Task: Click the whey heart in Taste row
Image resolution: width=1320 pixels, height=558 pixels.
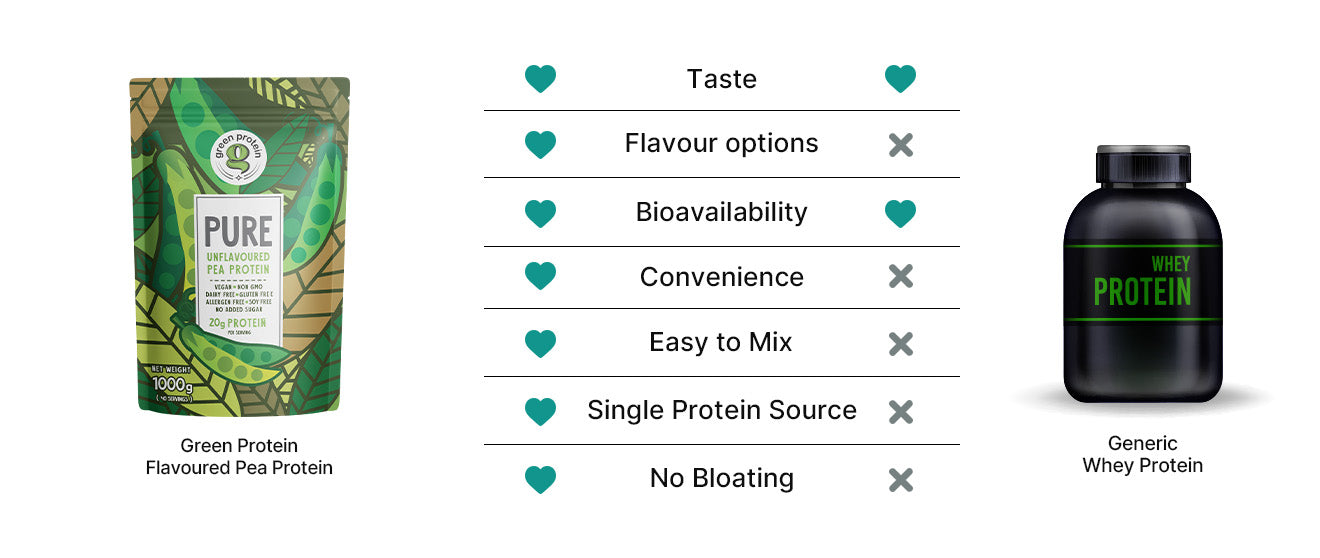Action: (x=900, y=79)
